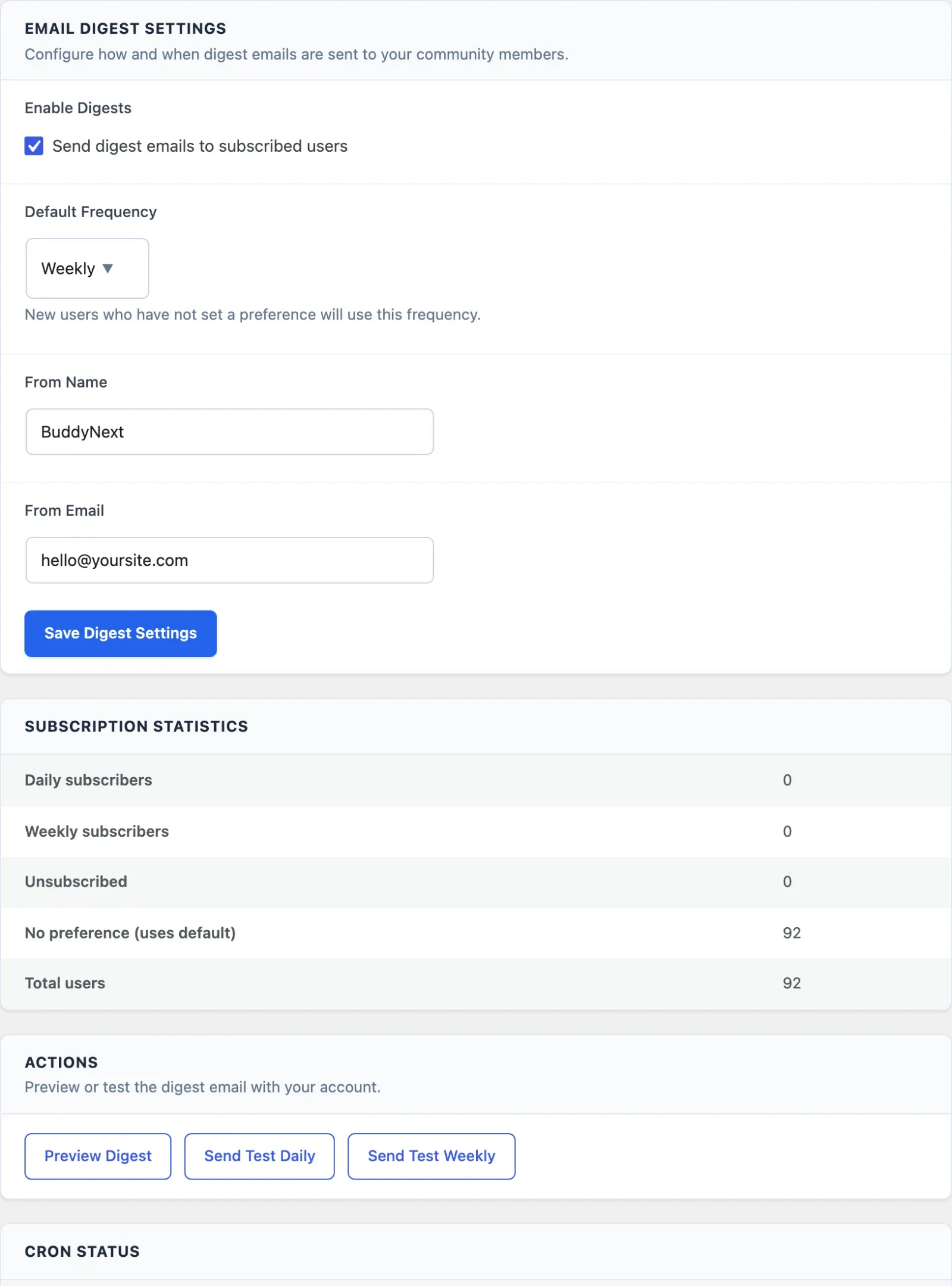The width and height of the screenshot is (952, 1286).
Task: Open the Default Frequency Weekly dropdown
Action: coord(87,268)
